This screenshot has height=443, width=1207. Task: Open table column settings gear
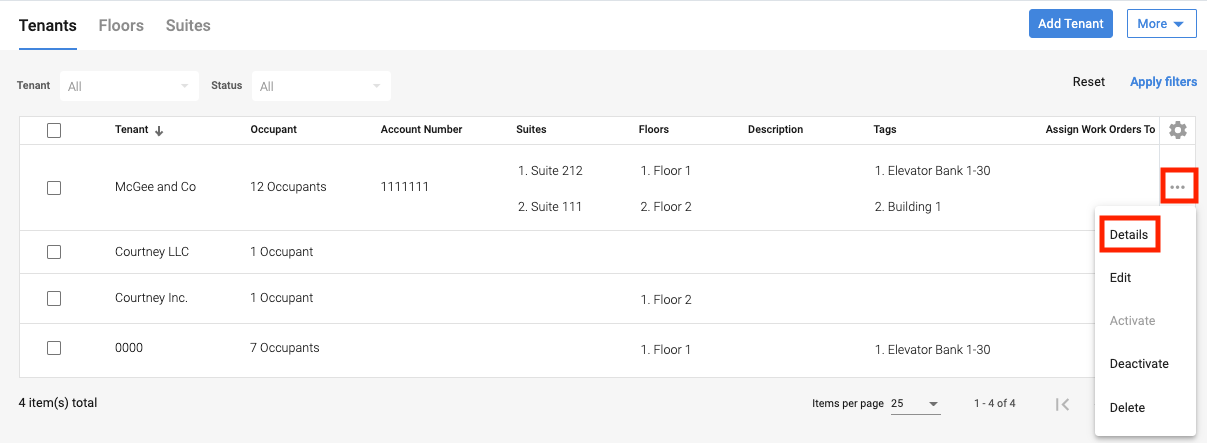[1177, 130]
